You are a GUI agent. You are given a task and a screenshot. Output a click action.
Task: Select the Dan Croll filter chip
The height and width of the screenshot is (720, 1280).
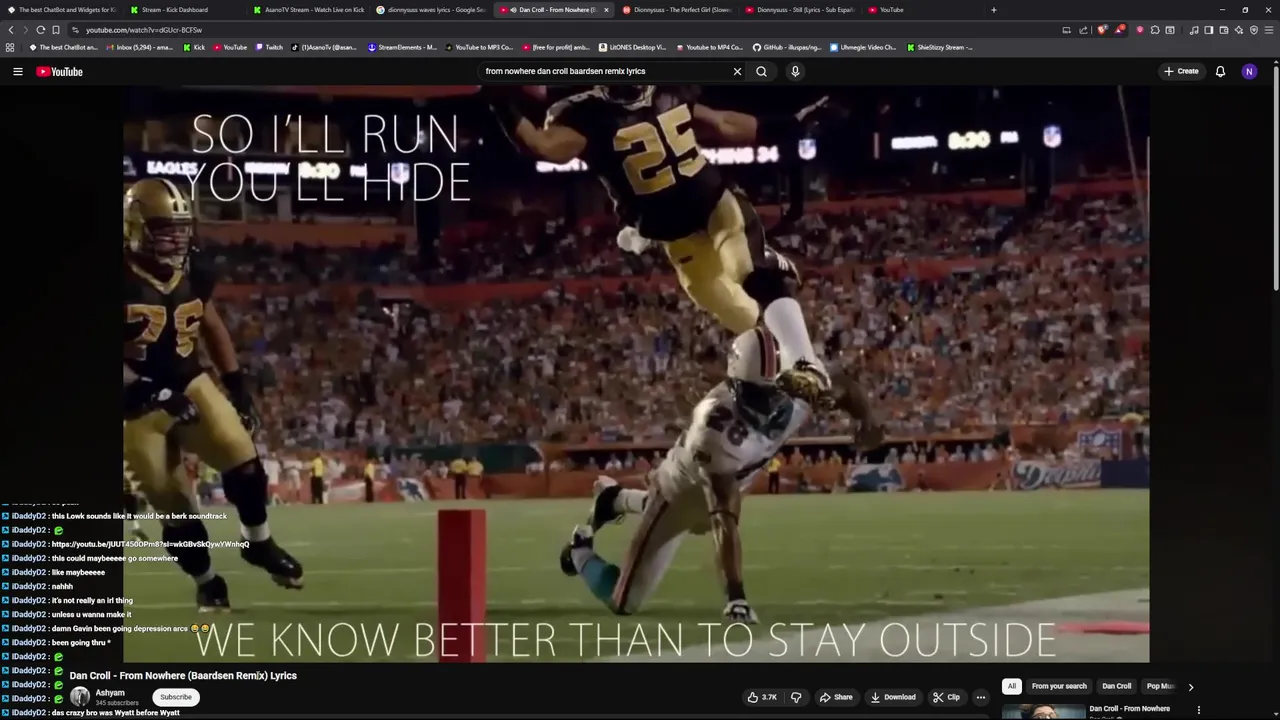click(x=1116, y=686)
